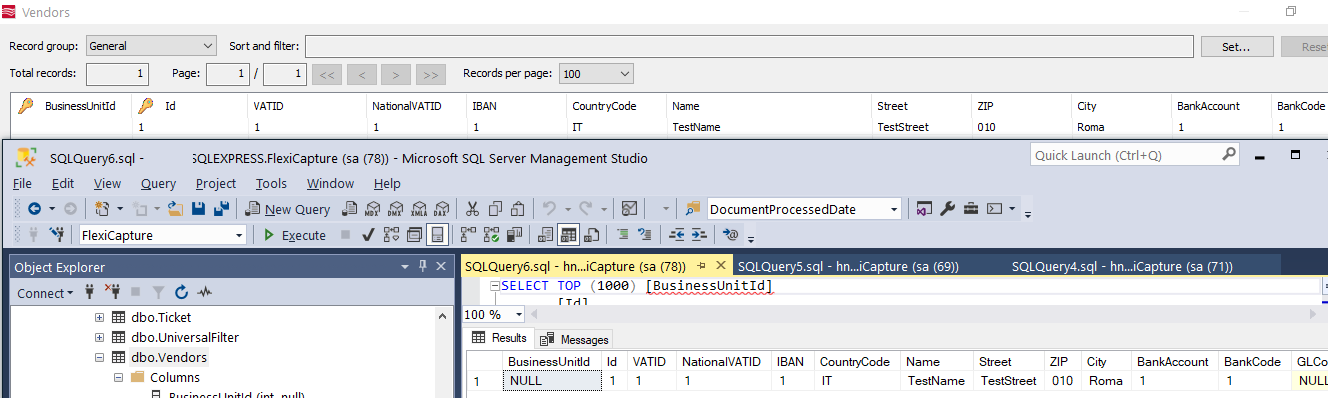Open the Record group dropdown
Viewport: 1328px width, 398px height.
[x=207, y=46]
